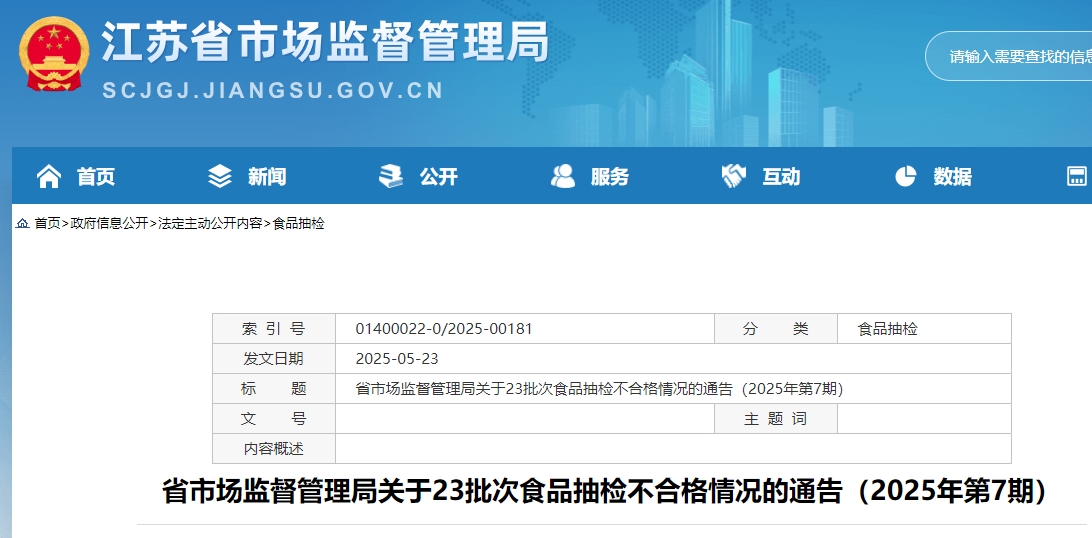Open the 首页 navigation menu item
1092x538 pixels.
click(96, 177)
